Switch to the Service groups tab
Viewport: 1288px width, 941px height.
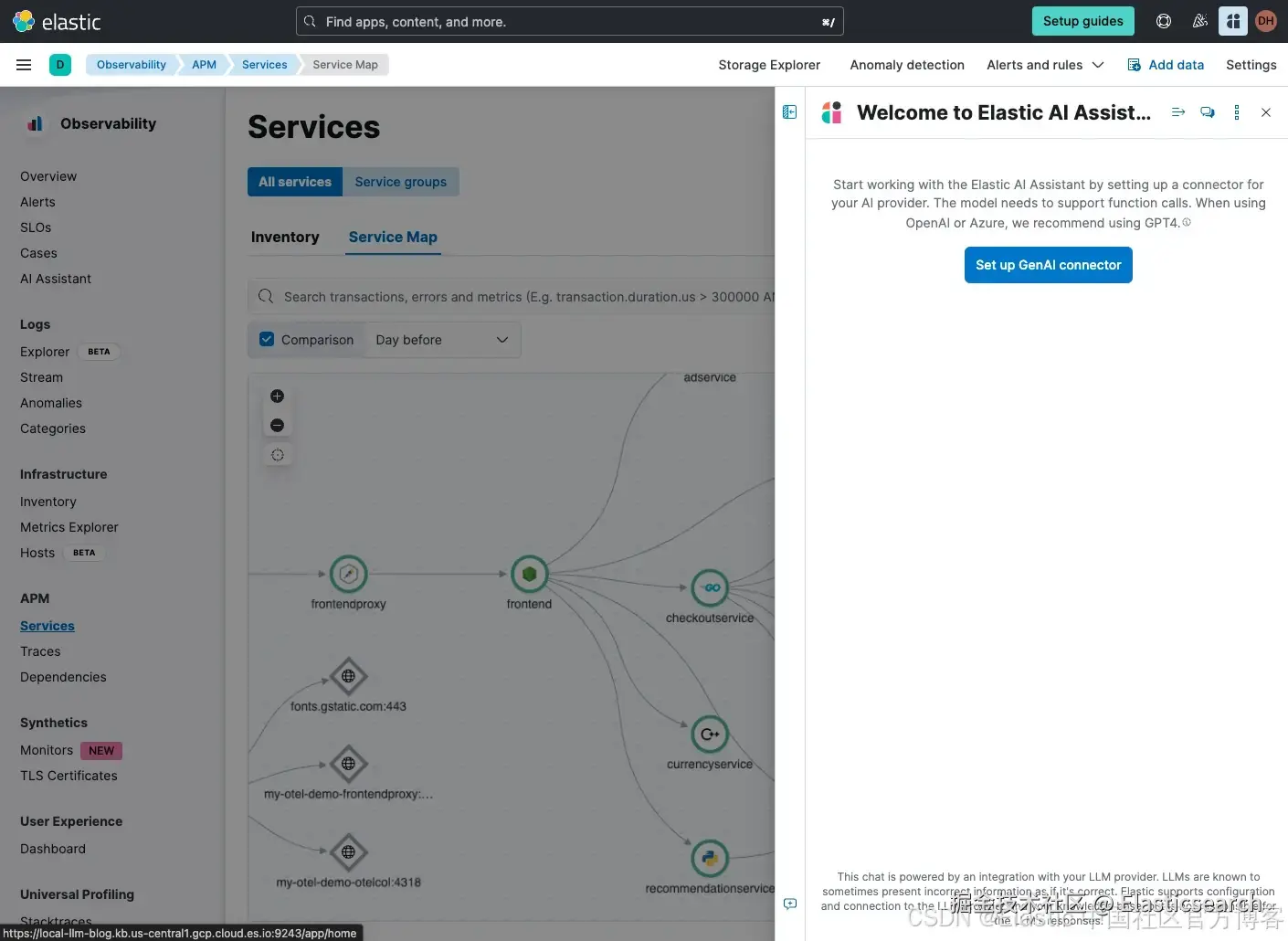[x=401, y=182]
